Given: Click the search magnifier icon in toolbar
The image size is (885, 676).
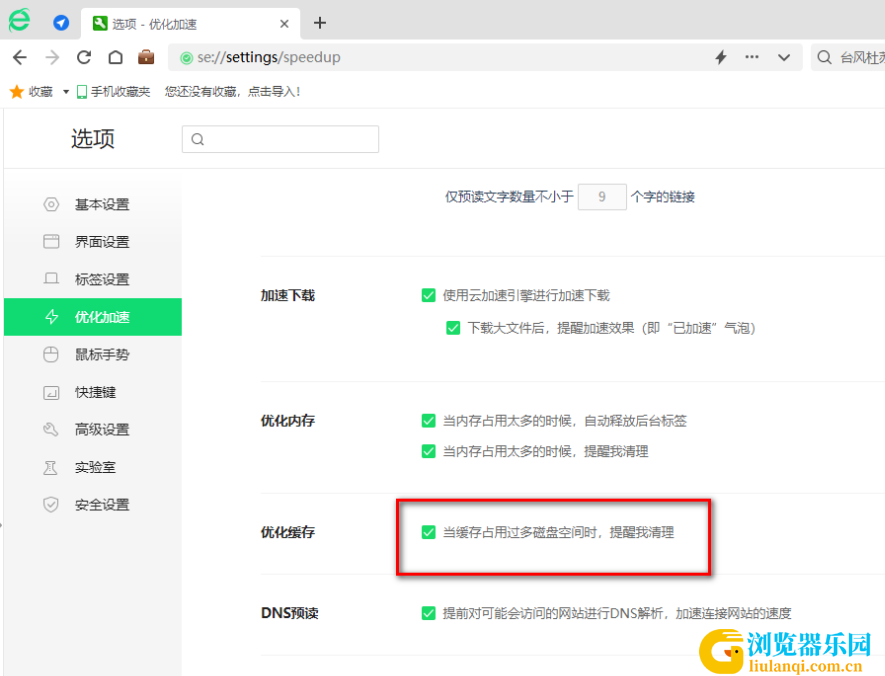Looking at the screenshot, I should pos(824,57).
